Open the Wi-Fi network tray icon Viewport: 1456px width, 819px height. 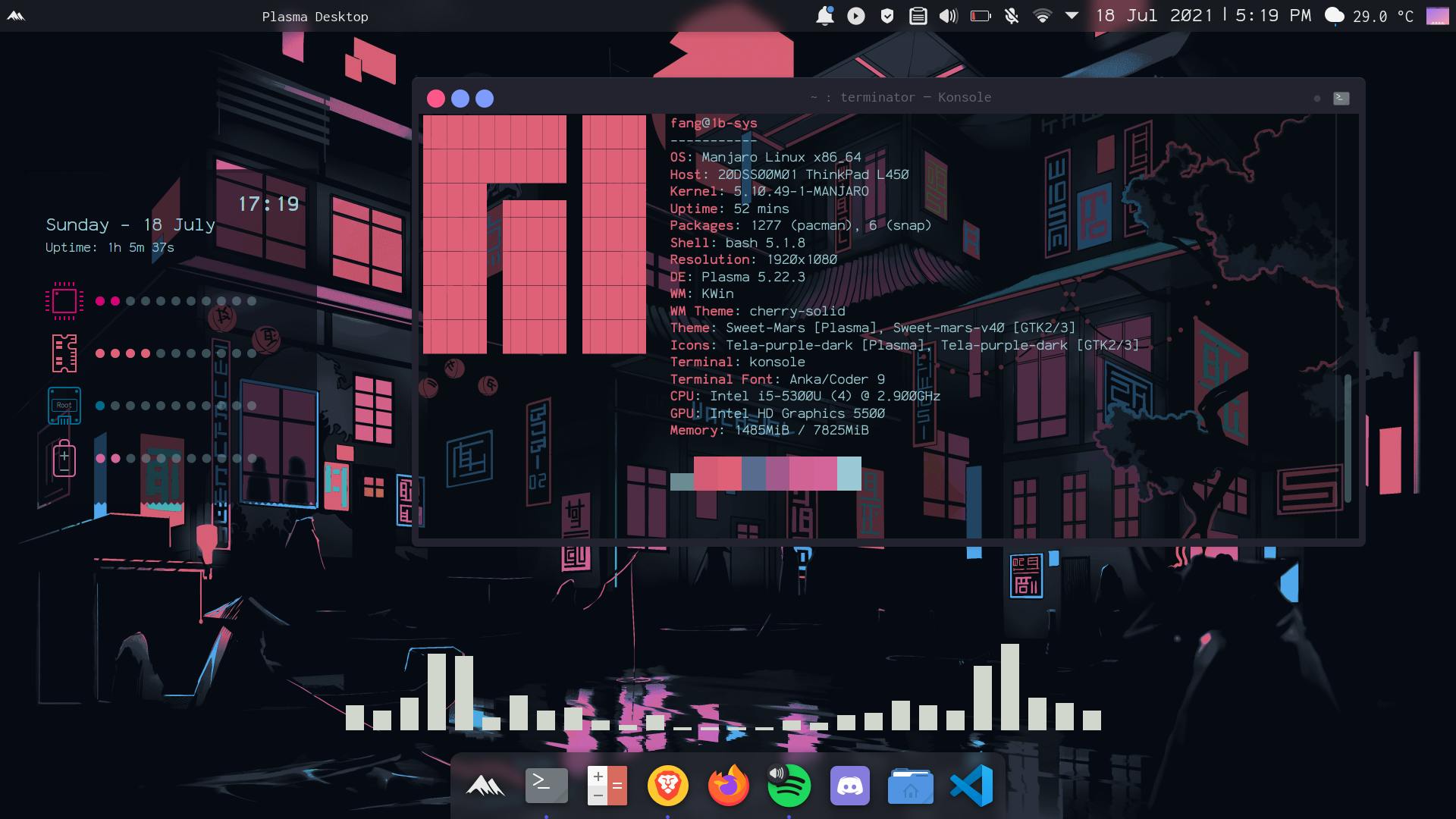pos(1042,16)
